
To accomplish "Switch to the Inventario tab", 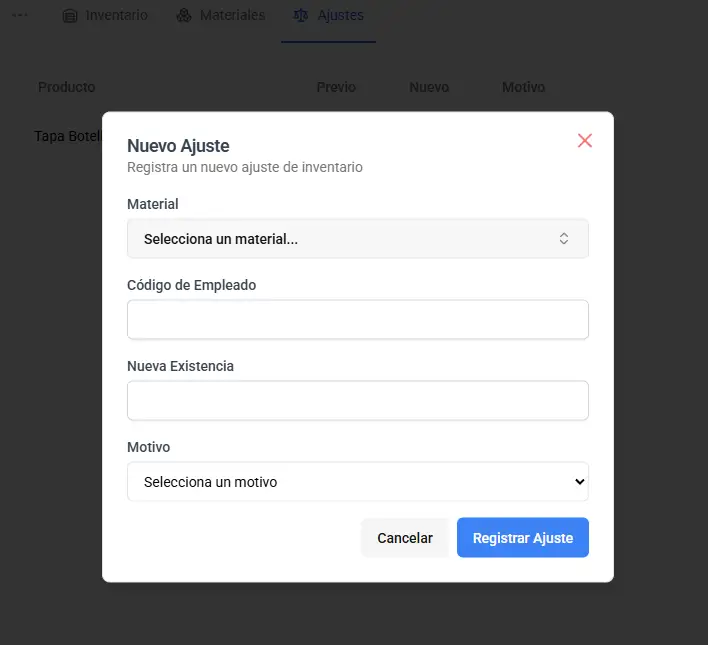I will coord(105,15).
